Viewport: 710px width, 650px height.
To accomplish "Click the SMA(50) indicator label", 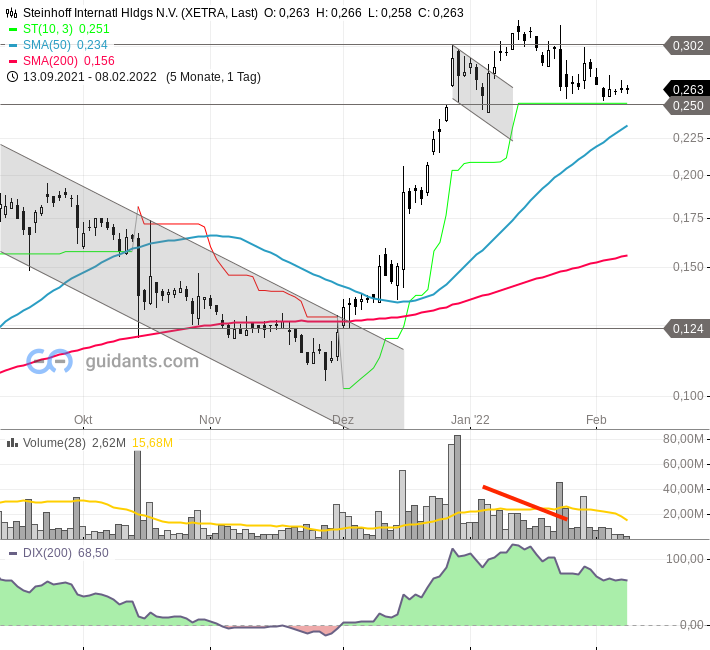I will (47, 45).
